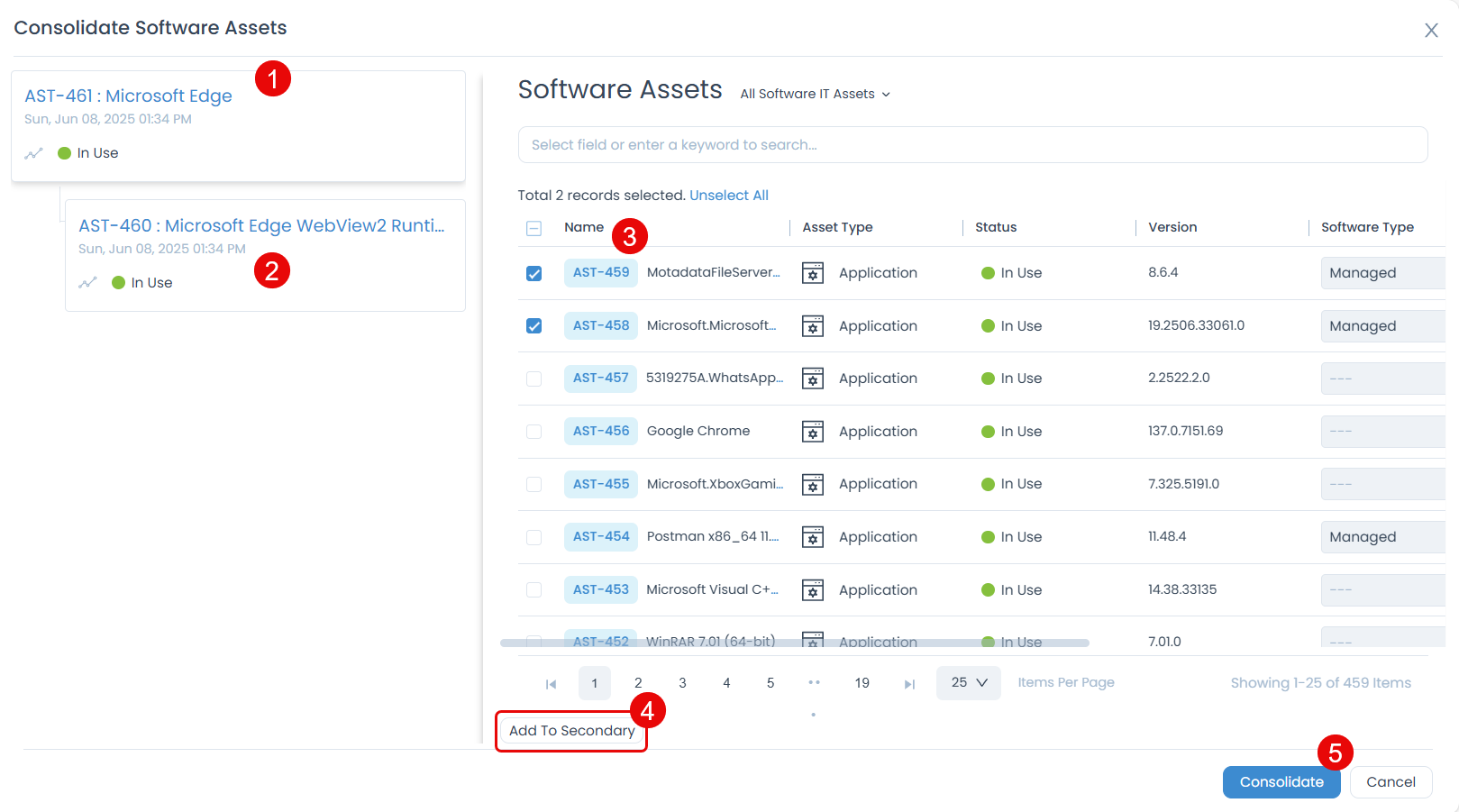1459x812 pixels.
Task: Click the Application icon beside MotadataFileServer
Action: point(812,272)
